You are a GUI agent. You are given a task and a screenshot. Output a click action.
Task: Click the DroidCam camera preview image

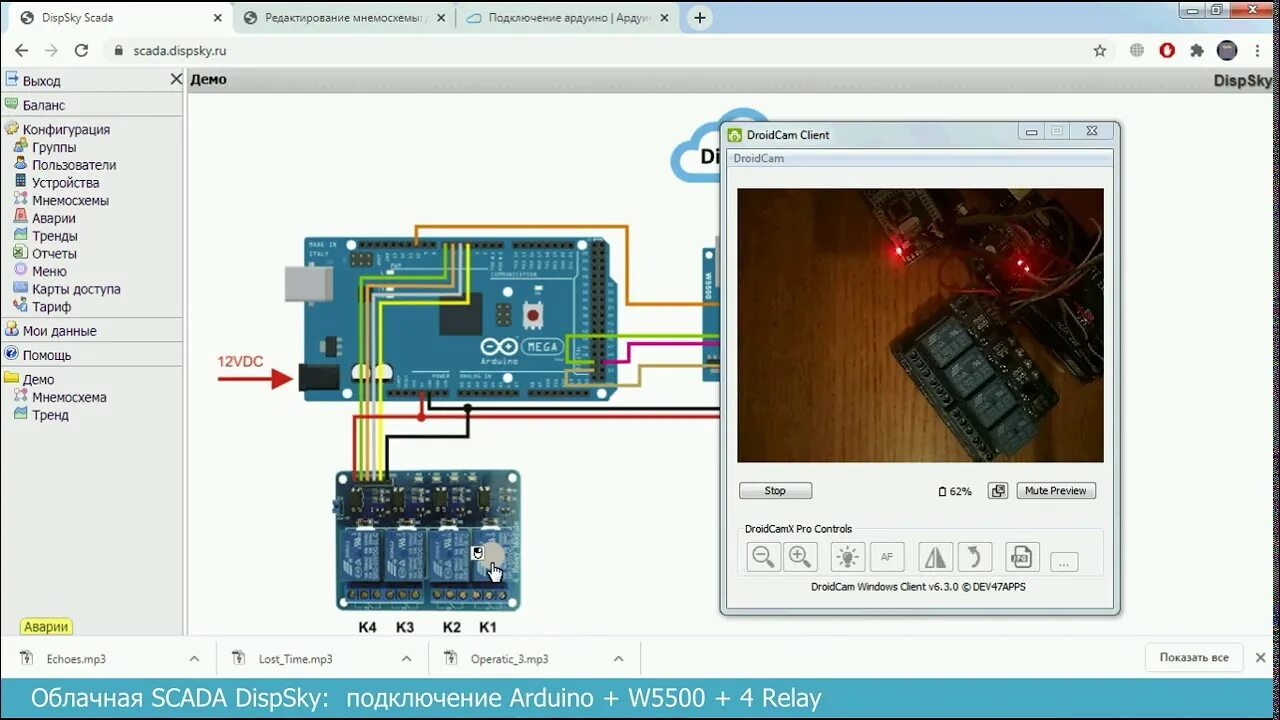click(920, 325)
